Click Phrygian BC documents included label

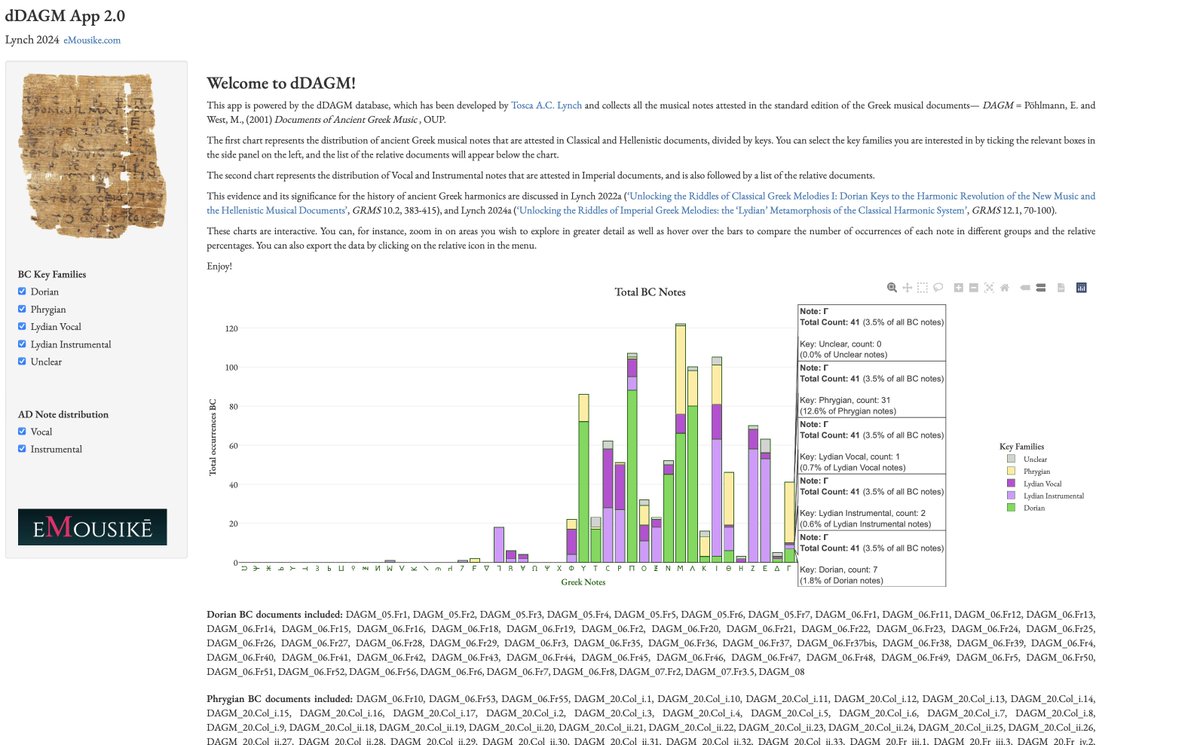point(279,698)
